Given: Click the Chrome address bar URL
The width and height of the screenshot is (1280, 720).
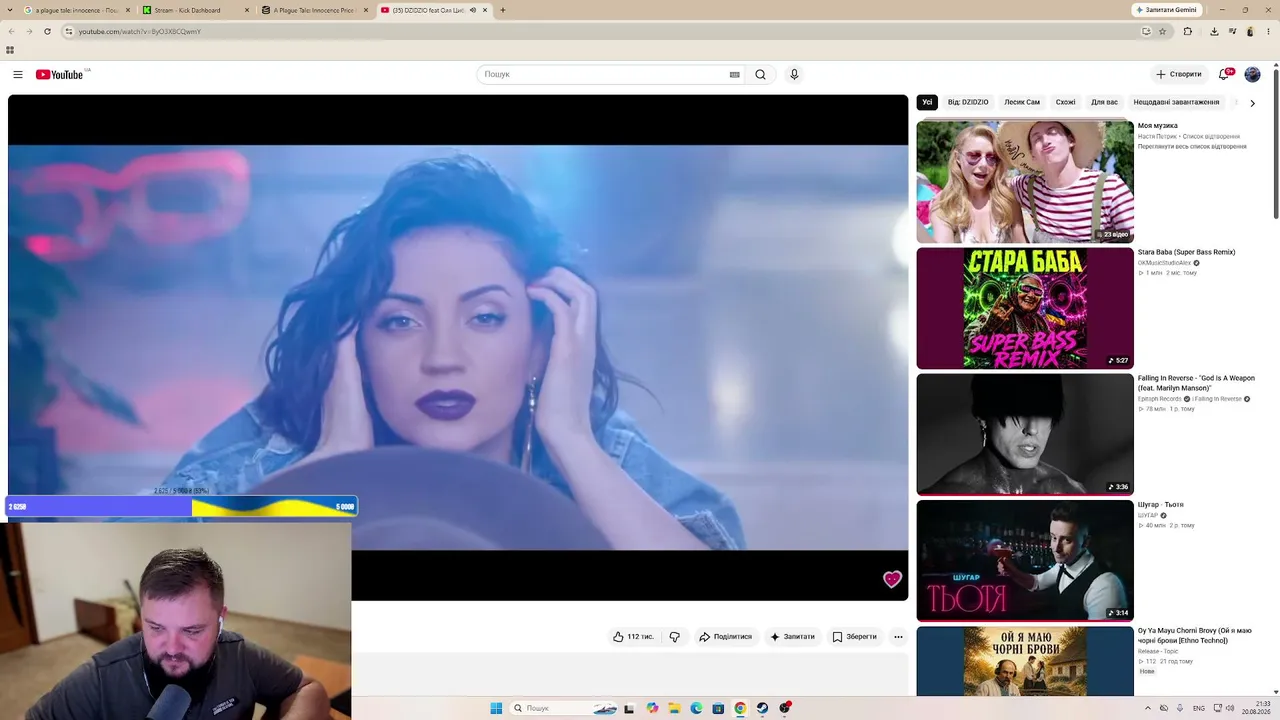Looking at the screenshot, I should [140, 31].
